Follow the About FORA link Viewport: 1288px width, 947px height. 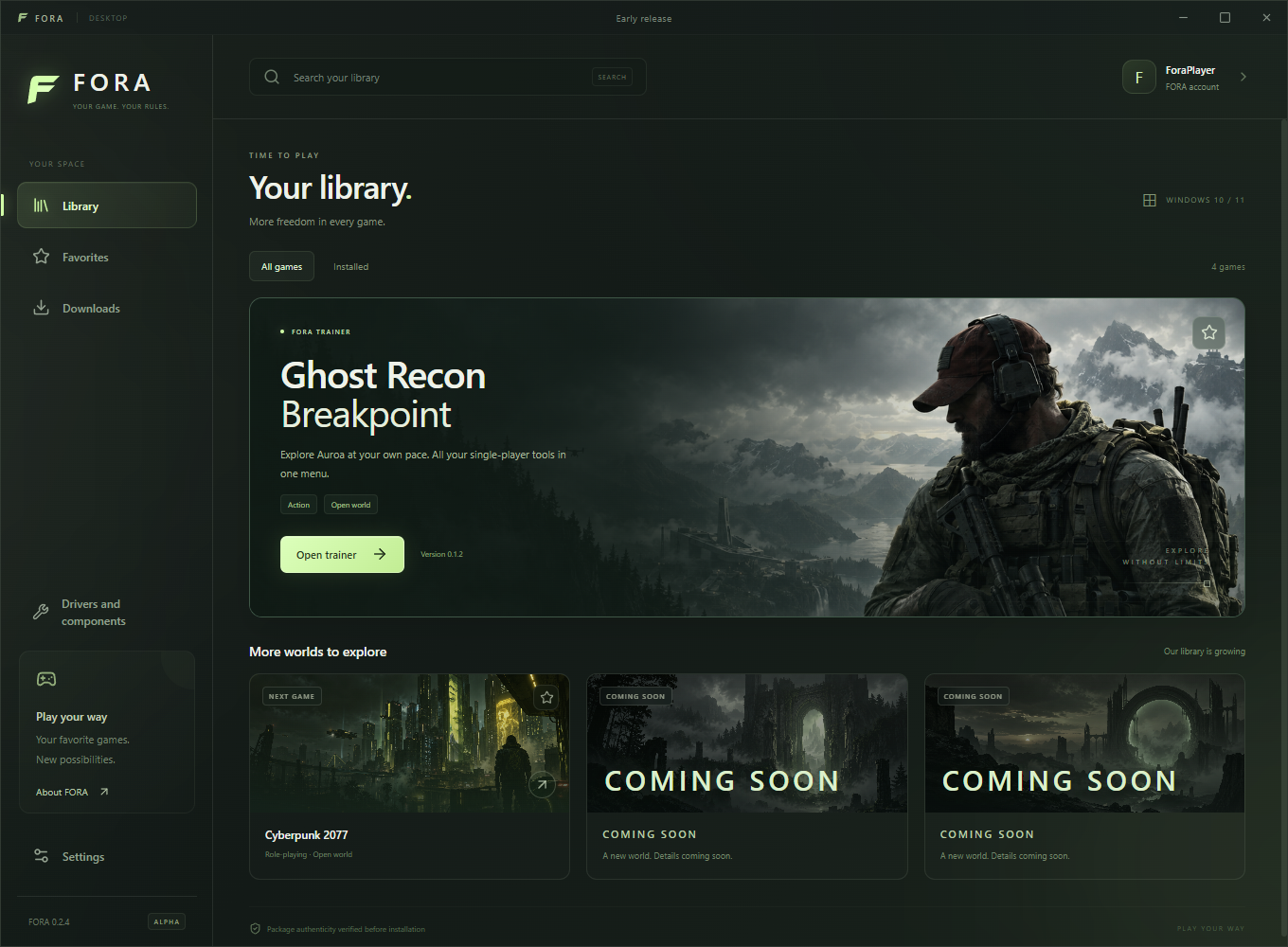[x=72, y=792]
